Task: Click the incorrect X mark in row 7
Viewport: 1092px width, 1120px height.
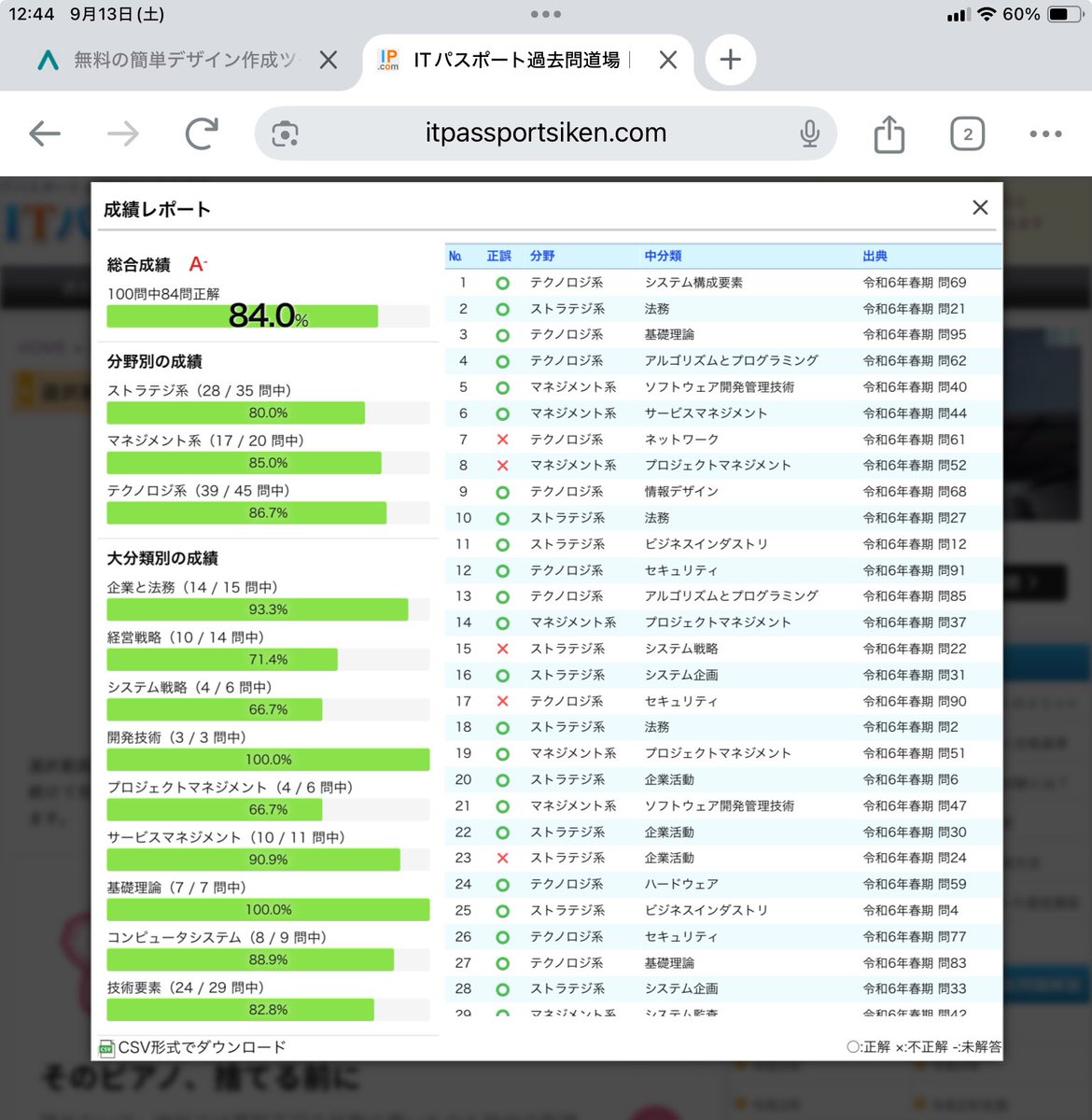Action: 502,440
